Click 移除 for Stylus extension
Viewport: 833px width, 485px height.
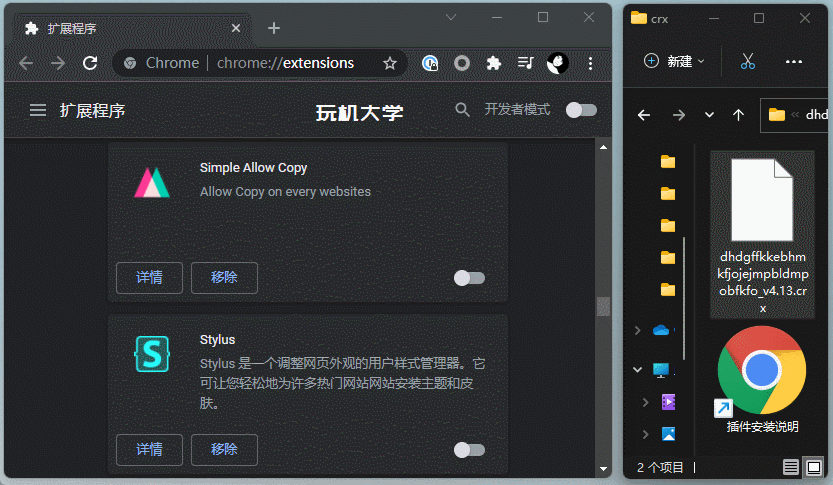[x=224, y=450]
